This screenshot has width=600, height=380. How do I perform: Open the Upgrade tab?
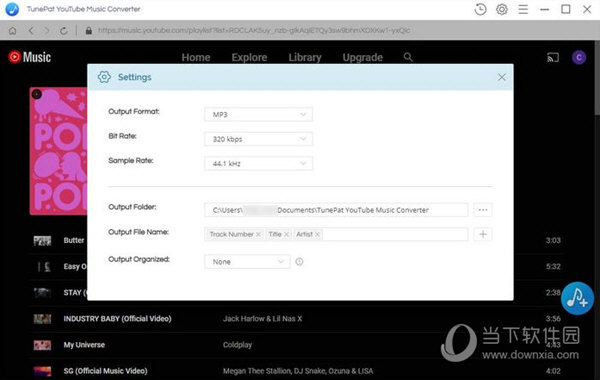[x=362, y=57]
